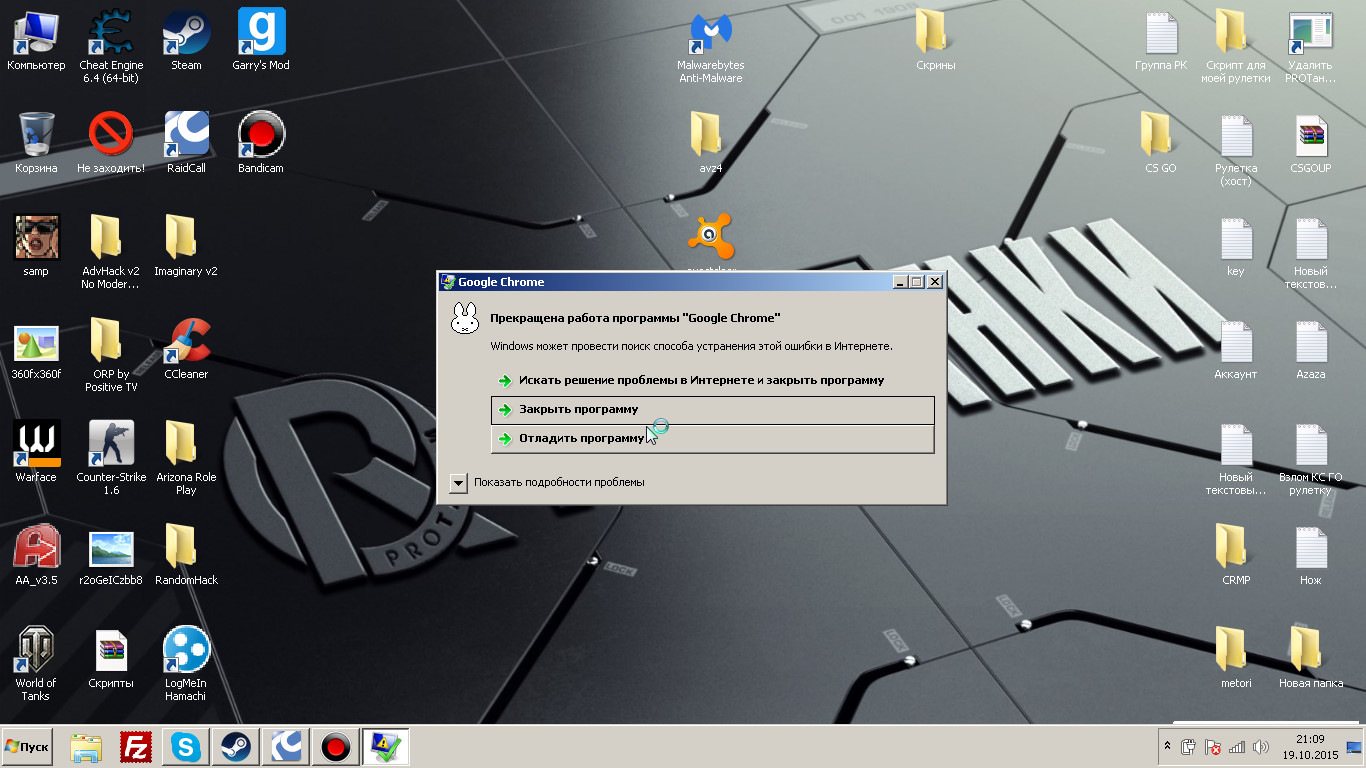Select 'Искать решение проблемы в Интернете и закрыть программу'
This screenshot has height=768, width=1366.
tap(712, 381)
